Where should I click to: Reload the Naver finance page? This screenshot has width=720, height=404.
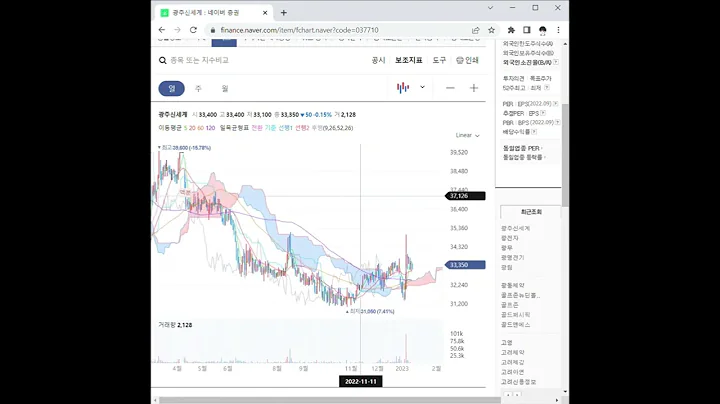click(x=193, y=30)
